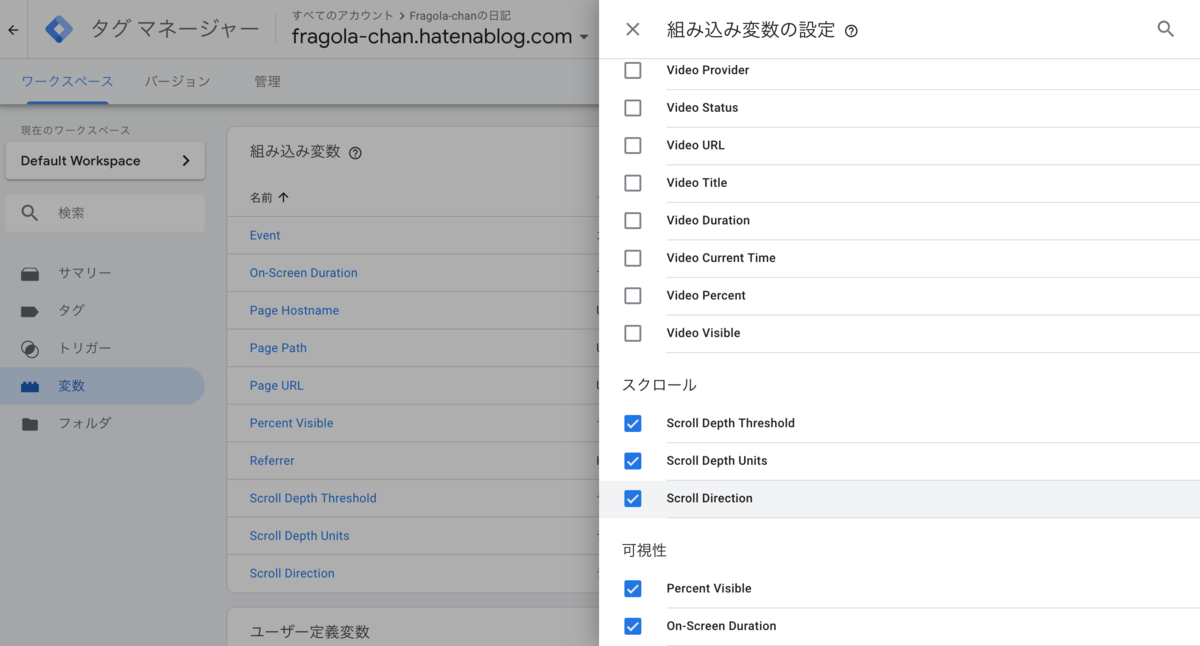Click the トリガー circle icon in sidebar
The image size is (1200, 646).
tap(30, 349)
